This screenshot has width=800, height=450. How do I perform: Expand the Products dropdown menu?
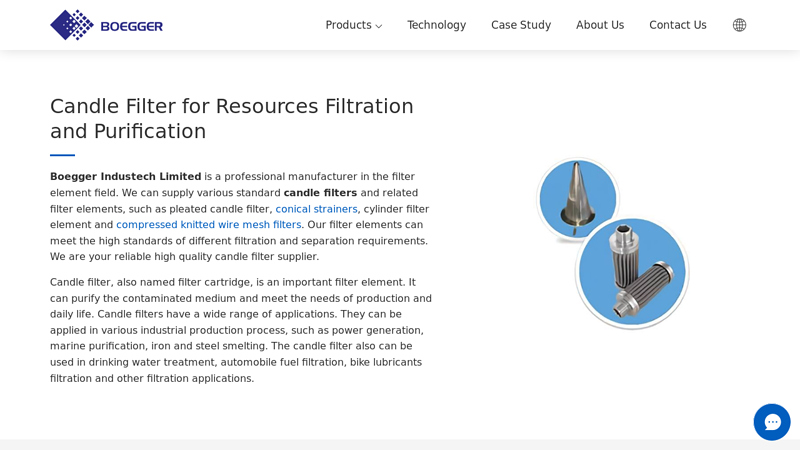tap(348, 25)
